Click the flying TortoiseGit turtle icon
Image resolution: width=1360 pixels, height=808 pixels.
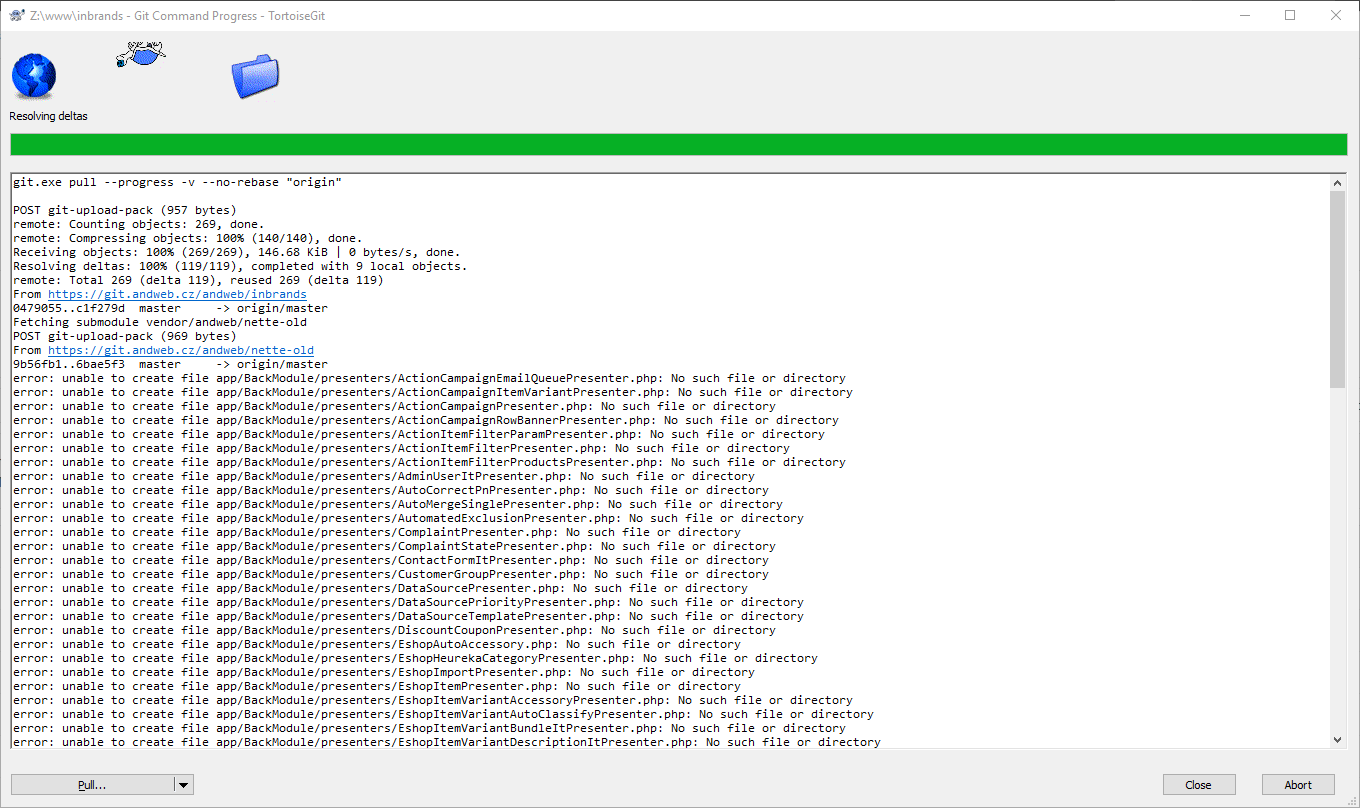click(141, 54)
